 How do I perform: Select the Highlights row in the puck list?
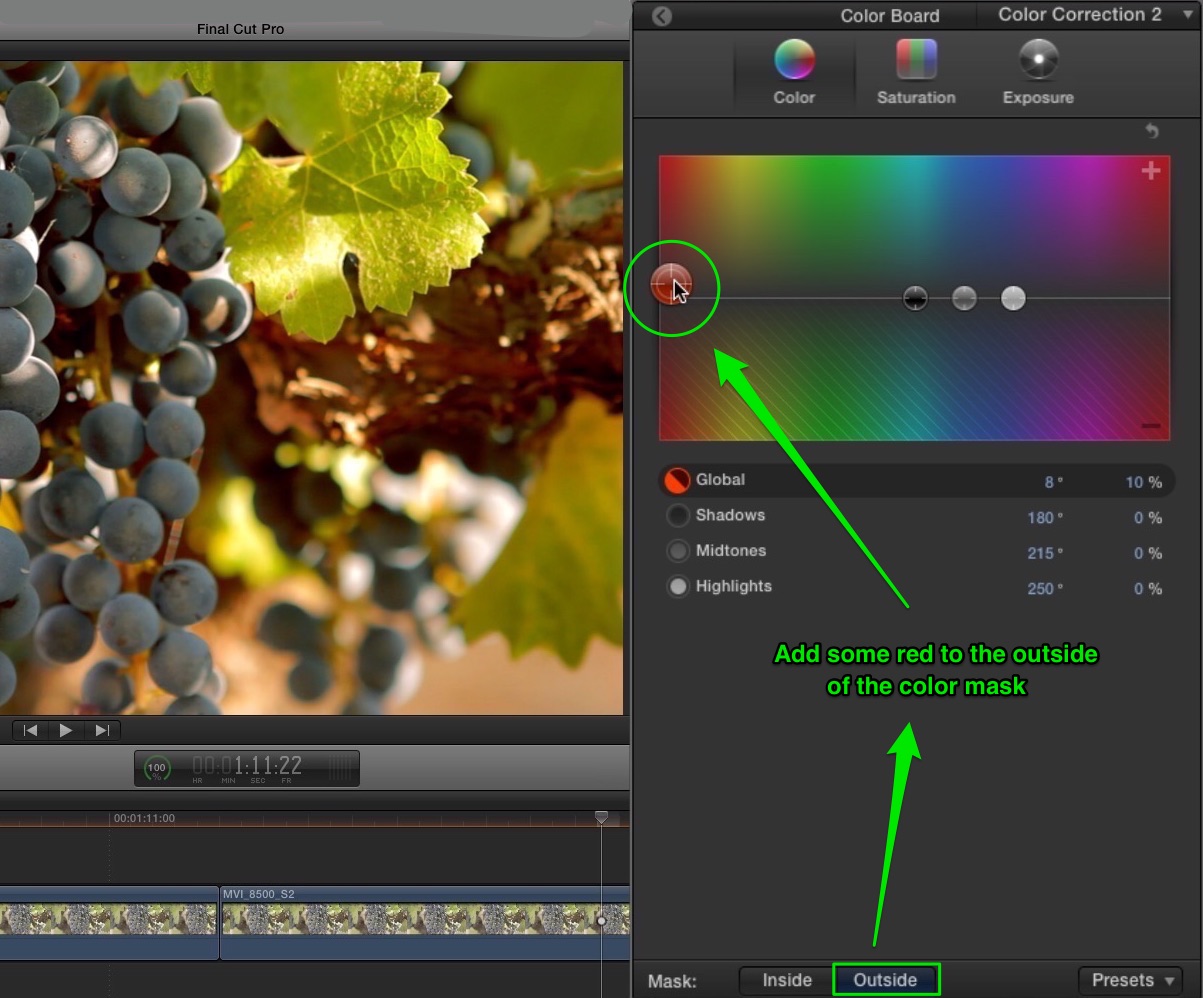coord(914,588)
